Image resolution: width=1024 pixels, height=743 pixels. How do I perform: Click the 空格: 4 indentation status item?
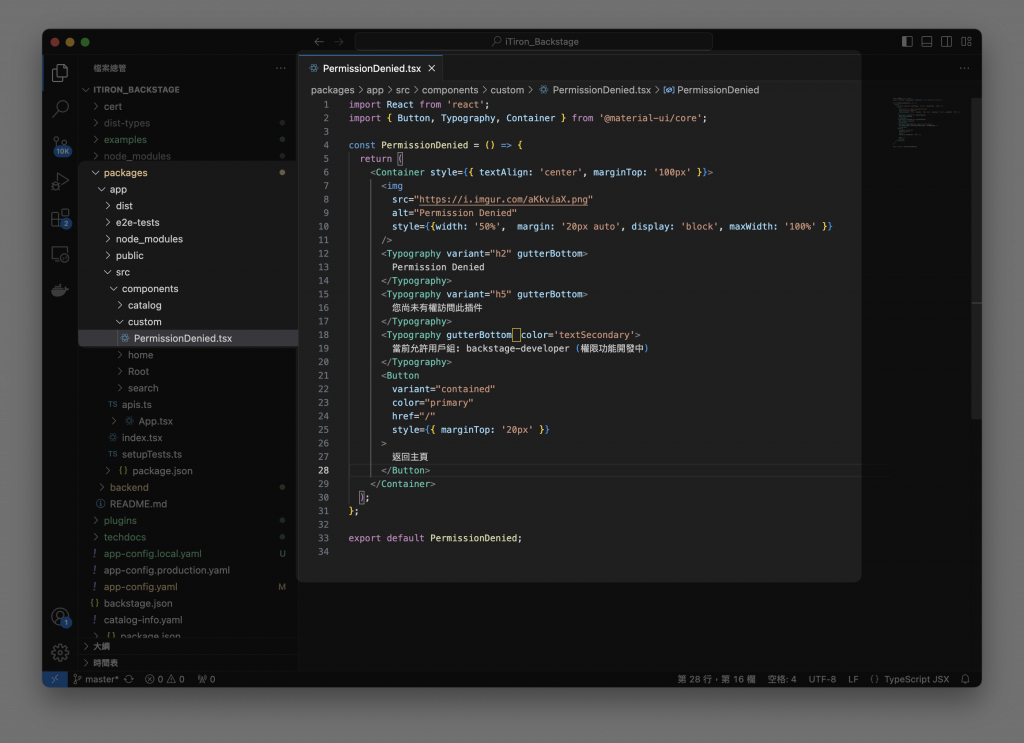click(x=782, y=679)
